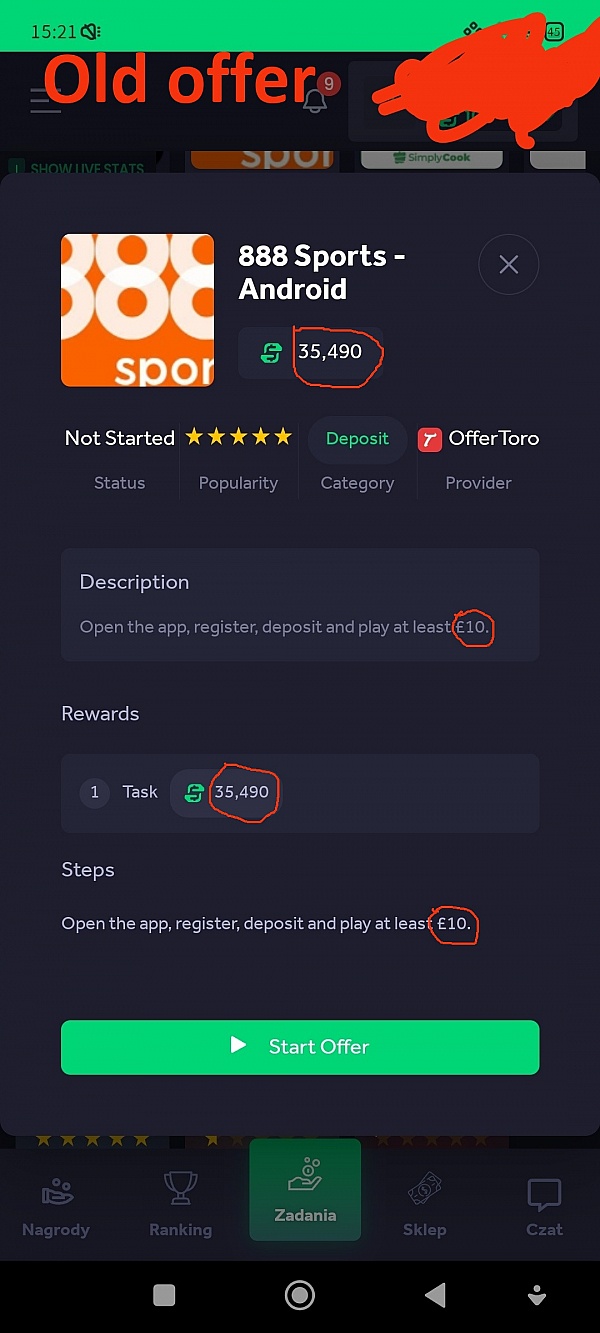Open the Czat tab
This screenshot has width=600, height=1333.
click(544, 1206)
